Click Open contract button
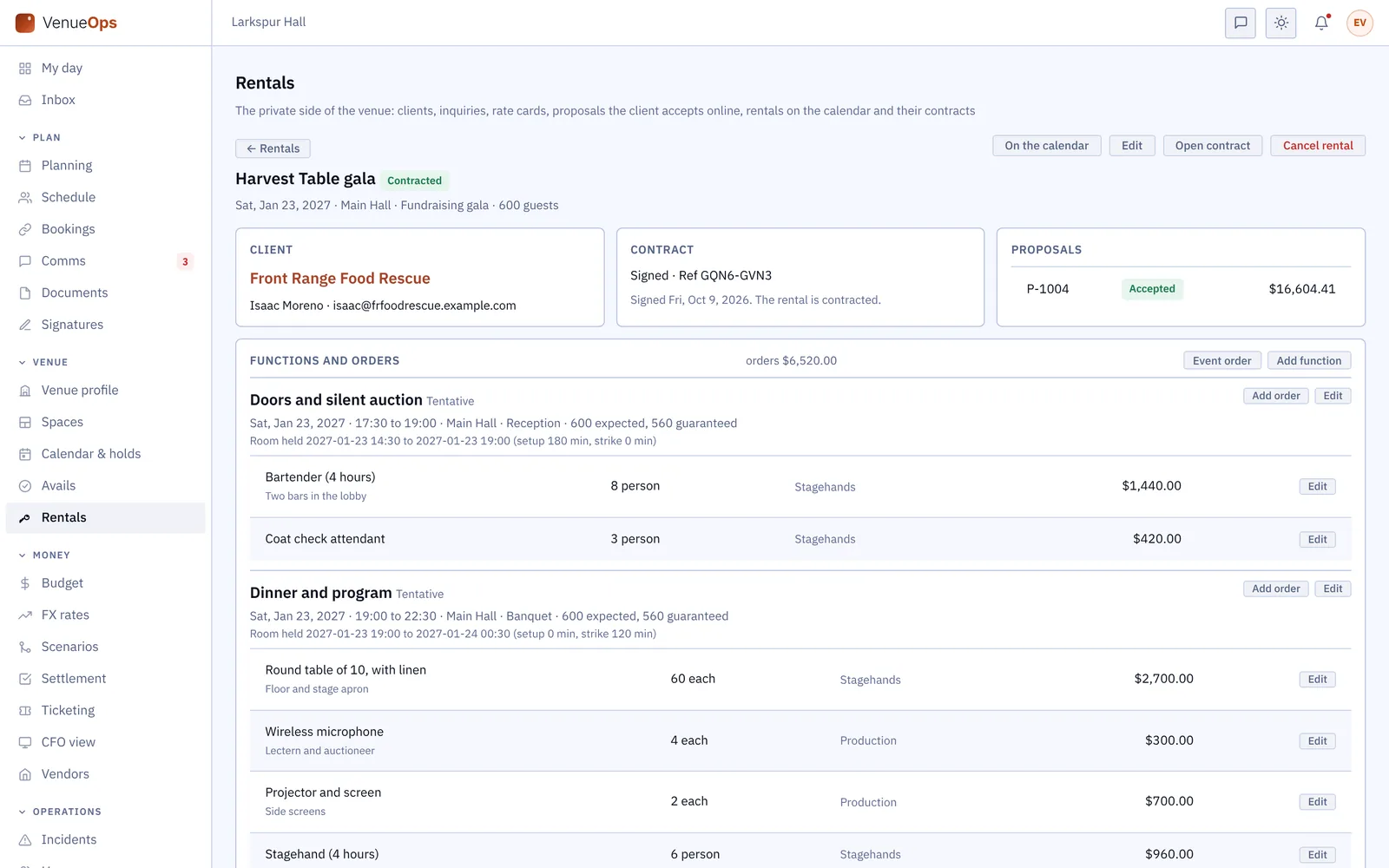The image size is (1389, 868). (x=1213, y=146)
